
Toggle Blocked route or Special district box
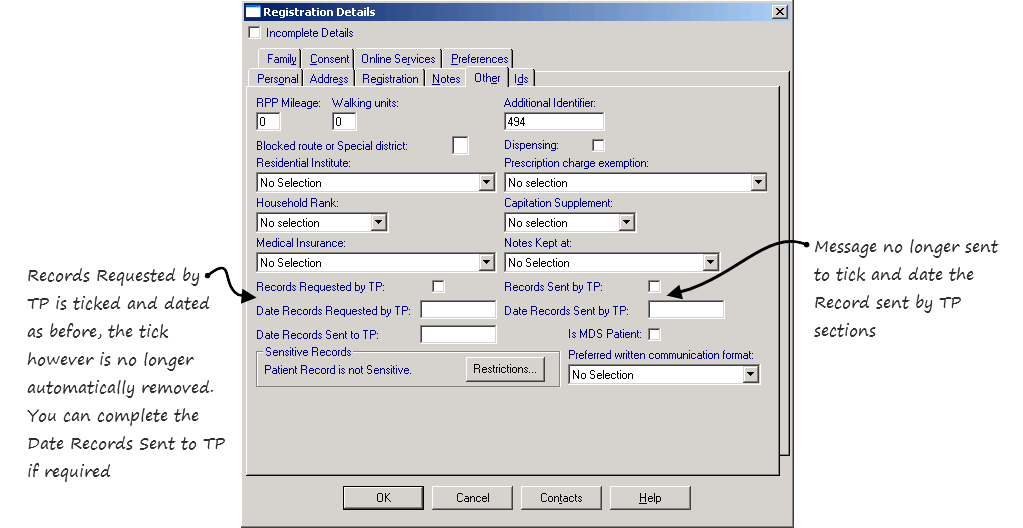[x=460, y=146]
